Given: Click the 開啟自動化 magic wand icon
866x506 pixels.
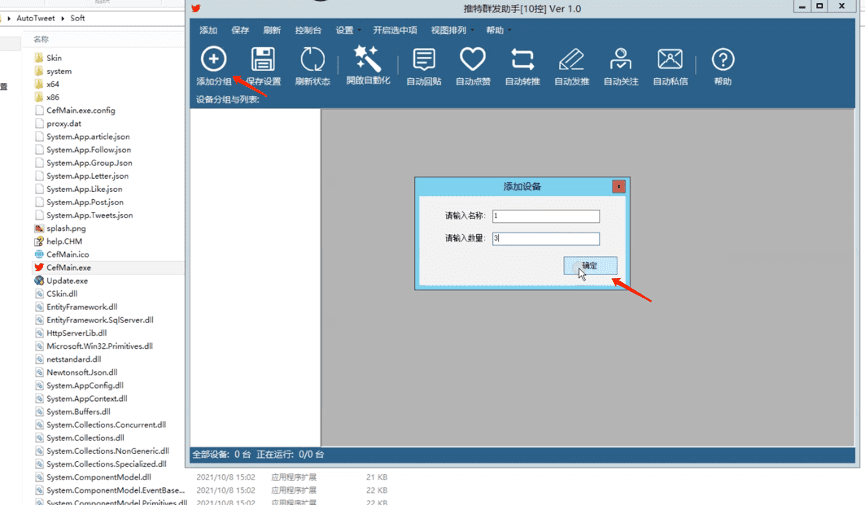Looking at the screenshot, I should tap(368, 59).
